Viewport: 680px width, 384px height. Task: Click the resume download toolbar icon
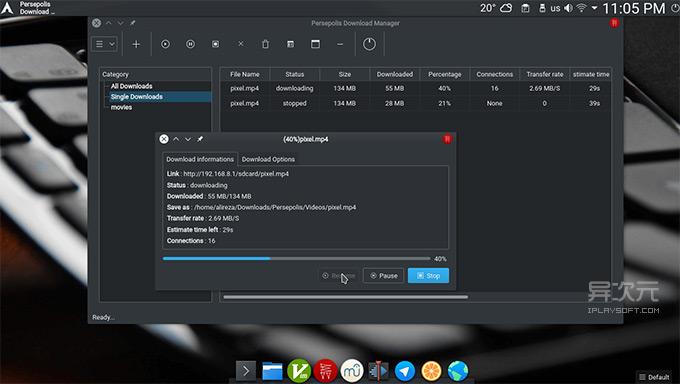point(165,44)
